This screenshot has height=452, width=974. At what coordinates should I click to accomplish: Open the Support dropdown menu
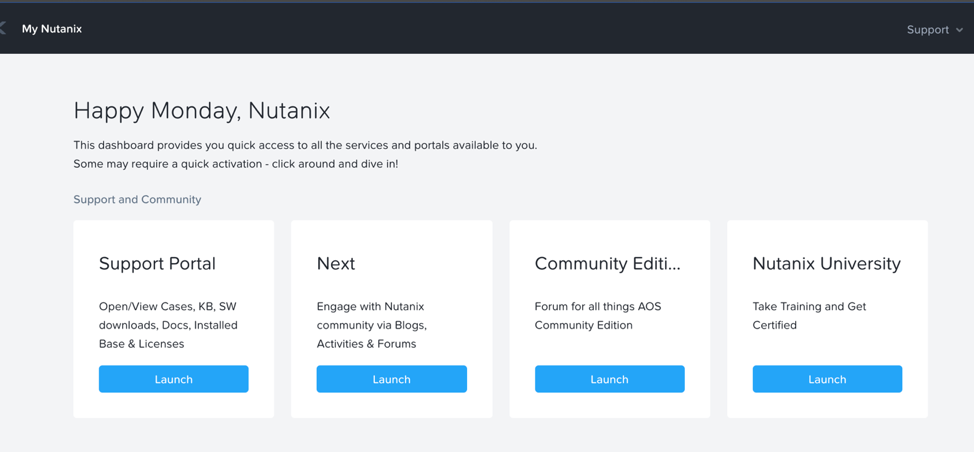[x=934, y=30]
